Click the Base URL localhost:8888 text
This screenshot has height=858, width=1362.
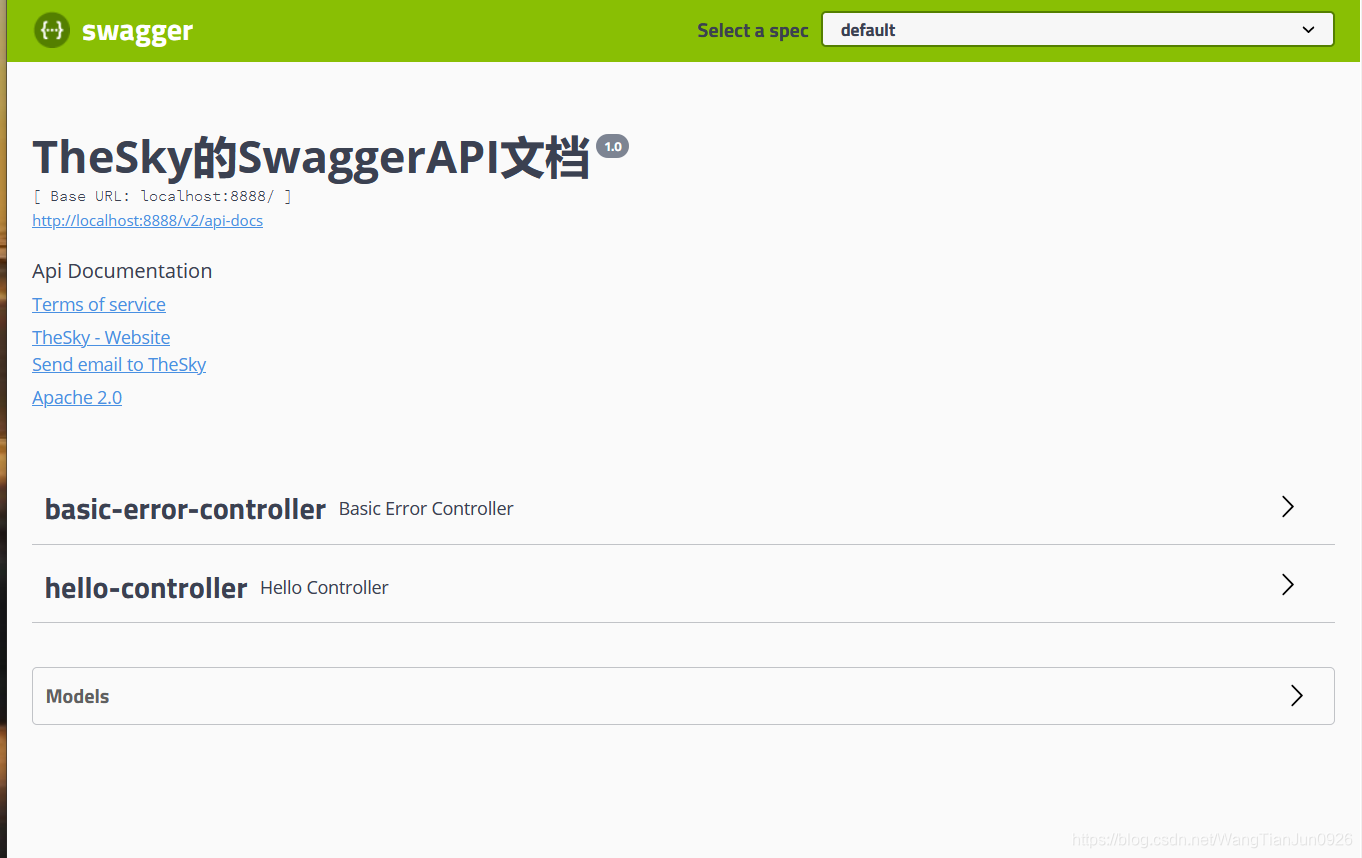(x=162, y=196)
